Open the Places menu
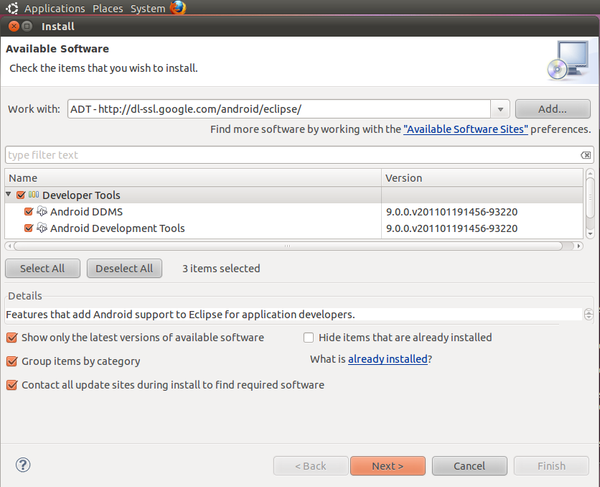Viewport: 600px width, 487px height. 108,8
